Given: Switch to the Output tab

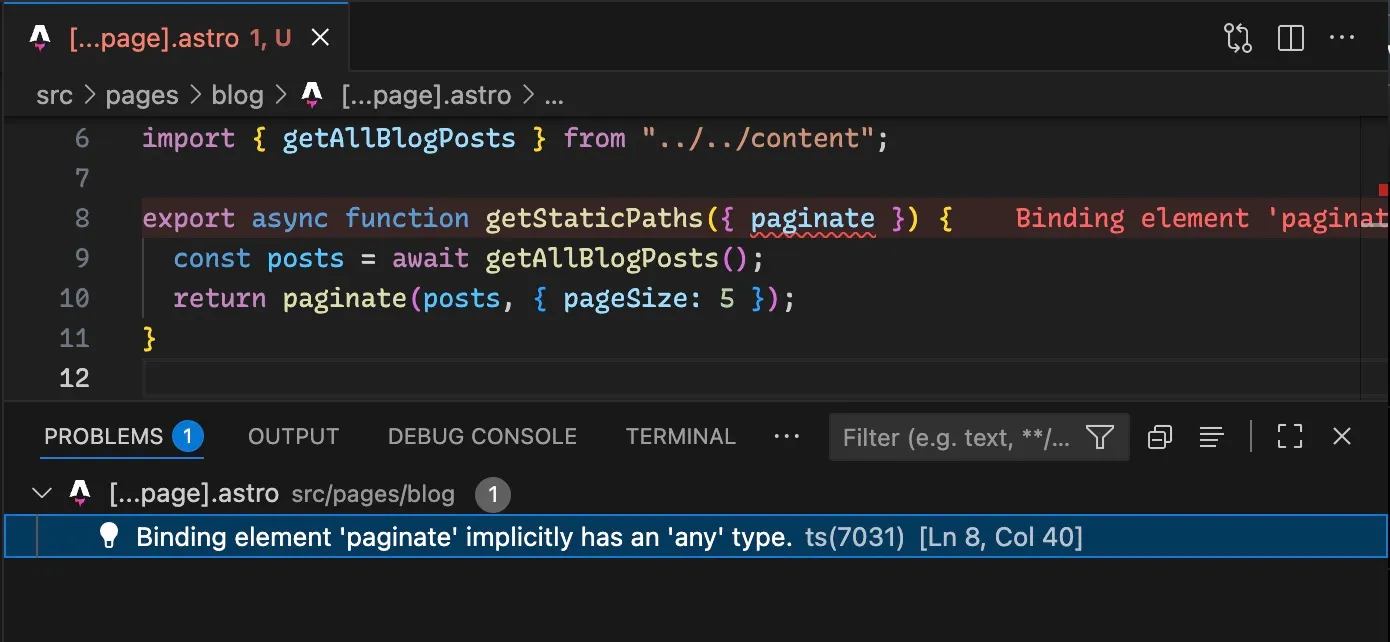Looking at the screenshot, I should (x=293, y=436).
